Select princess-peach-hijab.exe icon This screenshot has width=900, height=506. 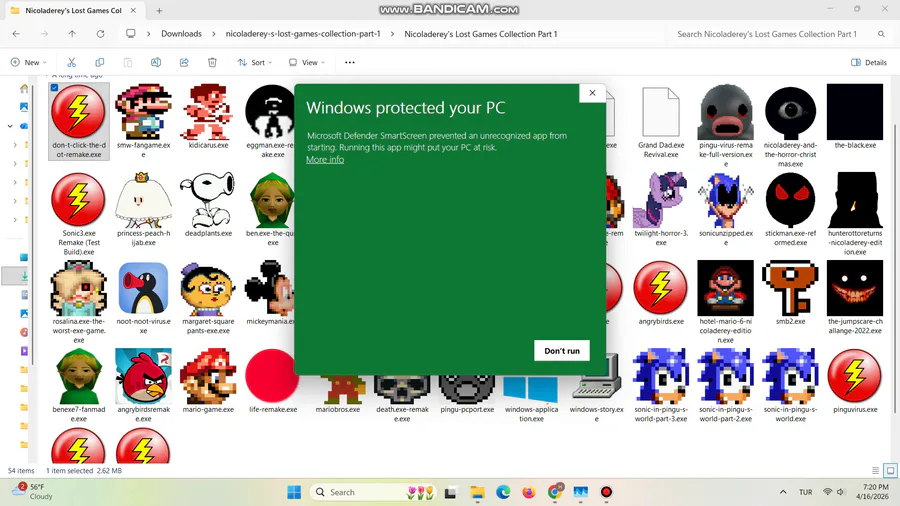(x=143, y=200)
